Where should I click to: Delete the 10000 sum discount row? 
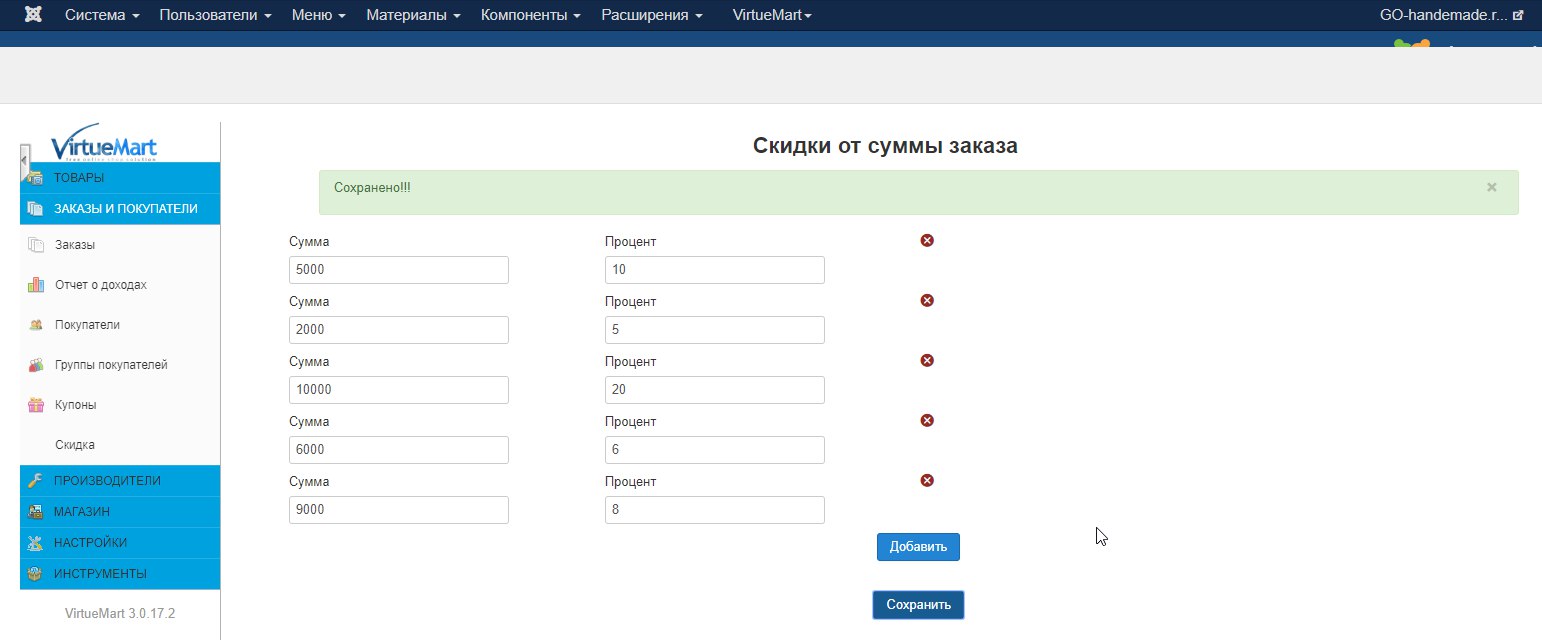click(x=927, y=360)
